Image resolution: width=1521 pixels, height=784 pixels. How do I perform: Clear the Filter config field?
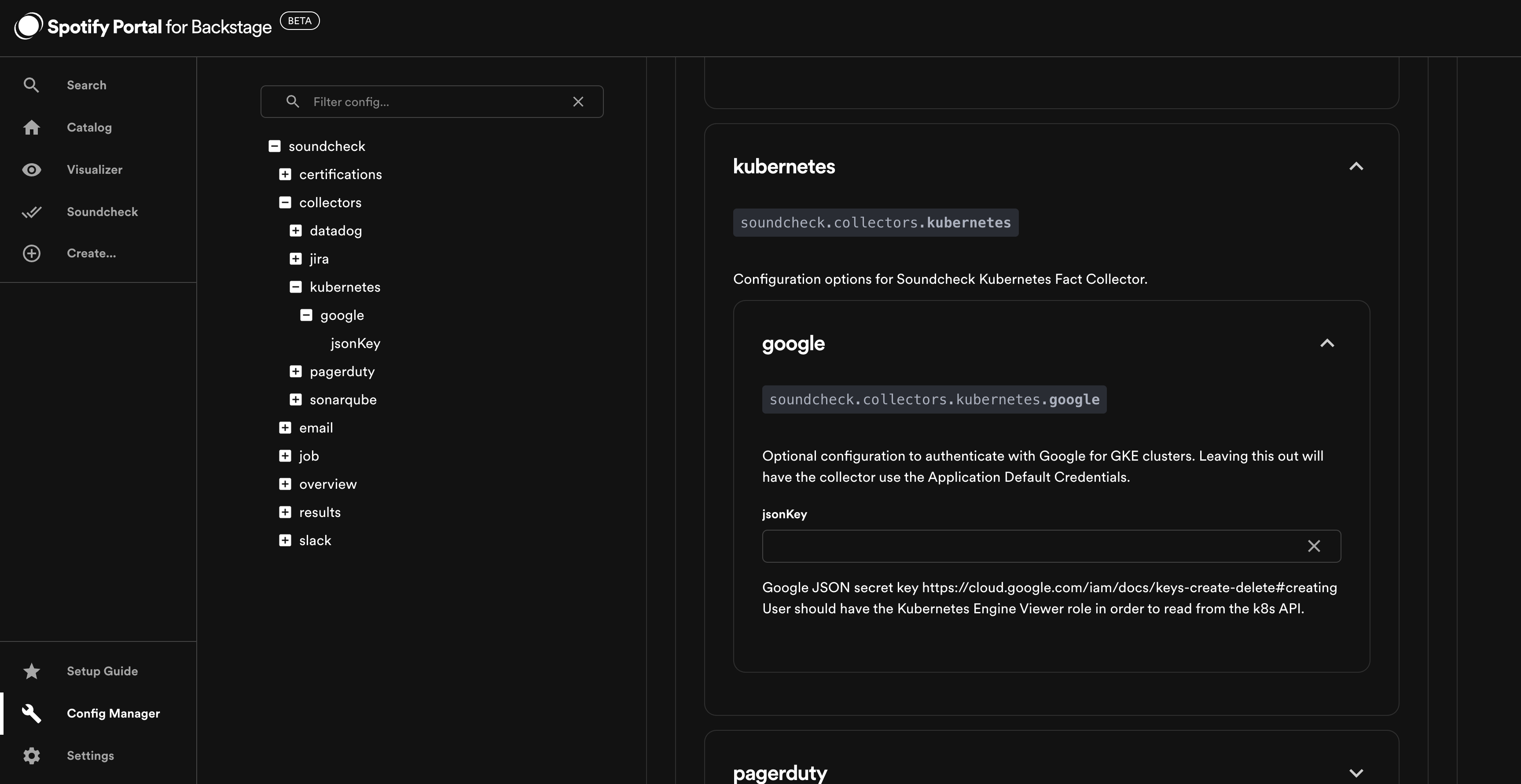578,102
